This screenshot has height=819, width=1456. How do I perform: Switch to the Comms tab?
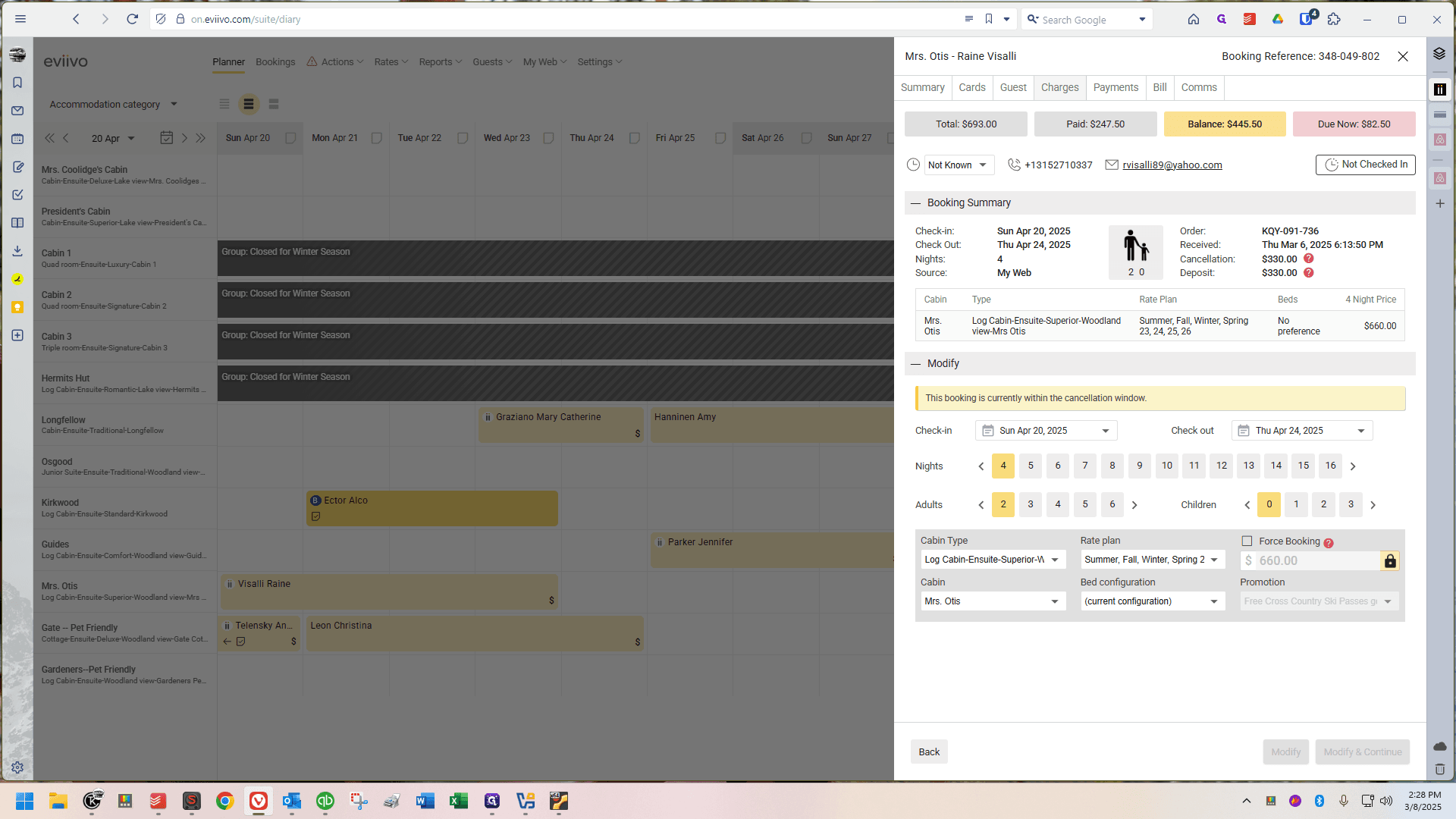click(1199, 87)
